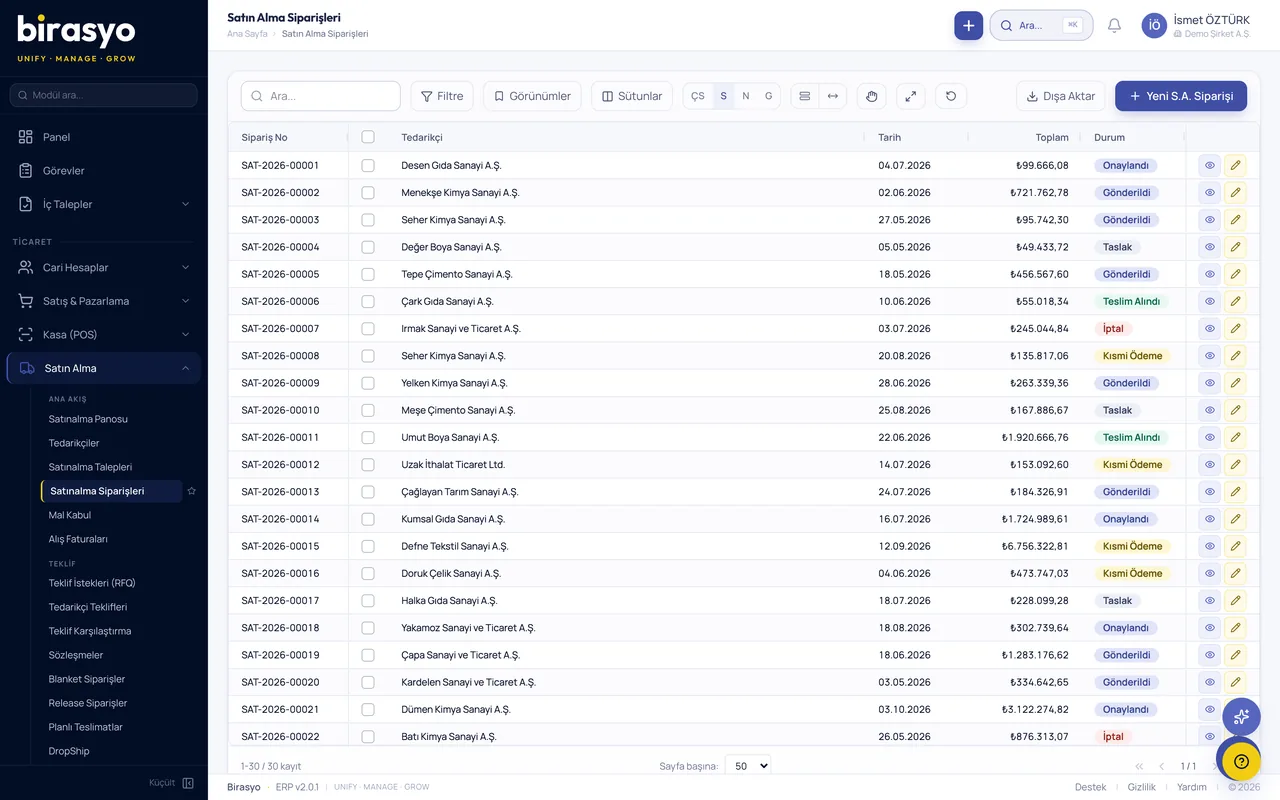View order SAT-2026-00001 using eye icon
This screenshot has width=1280, height=800.
tap(1209, 165)
